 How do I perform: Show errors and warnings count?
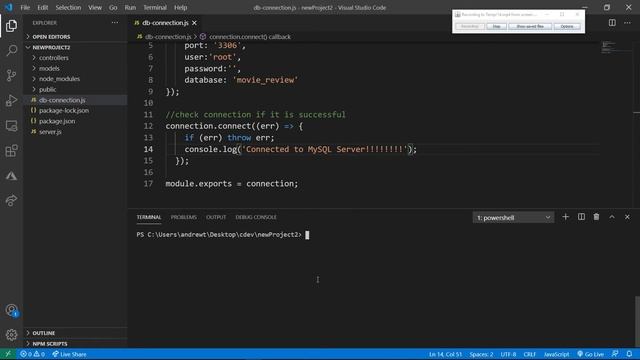pos(32,354)
